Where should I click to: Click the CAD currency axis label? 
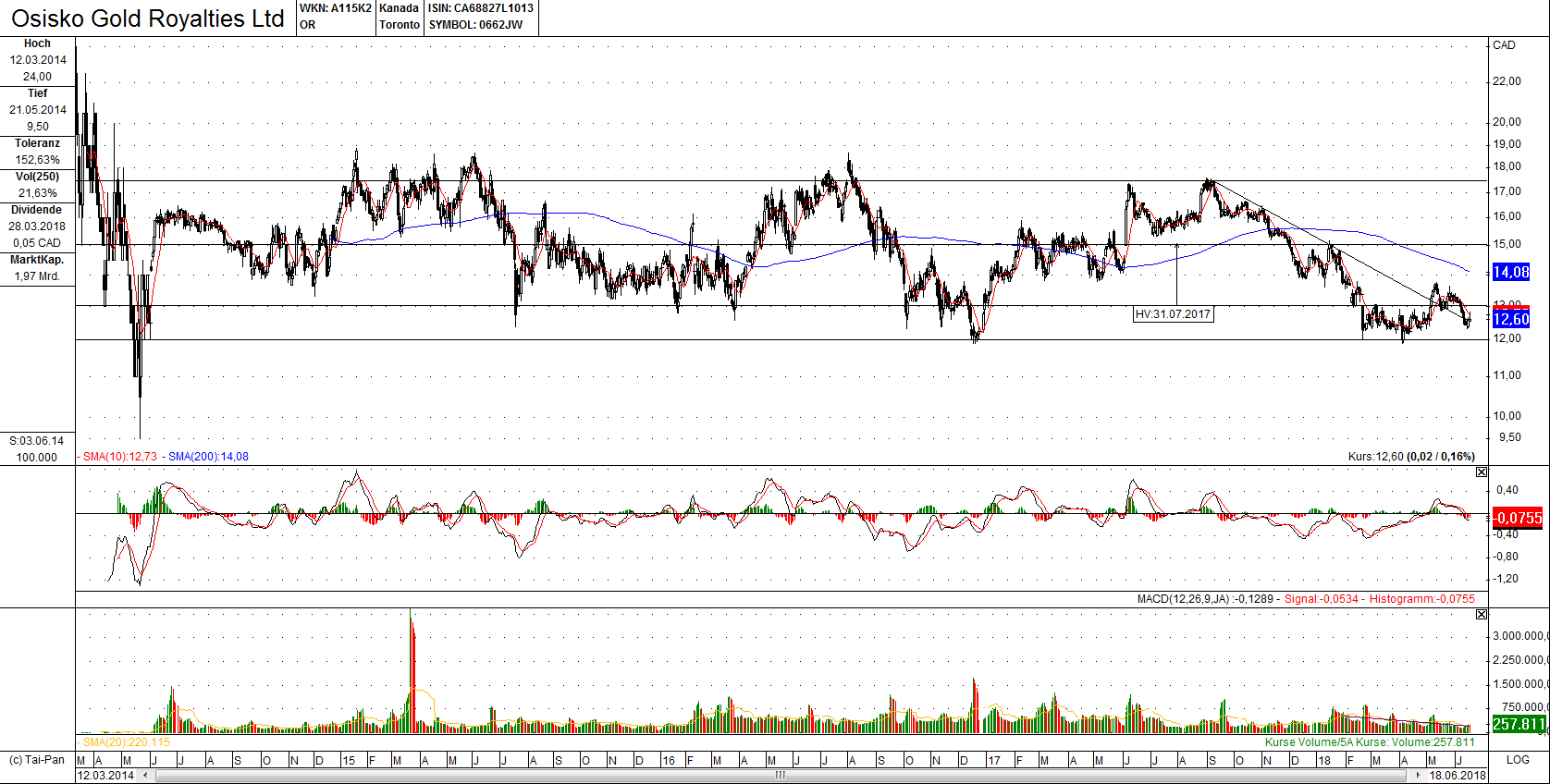click(x=1505, y=45)
